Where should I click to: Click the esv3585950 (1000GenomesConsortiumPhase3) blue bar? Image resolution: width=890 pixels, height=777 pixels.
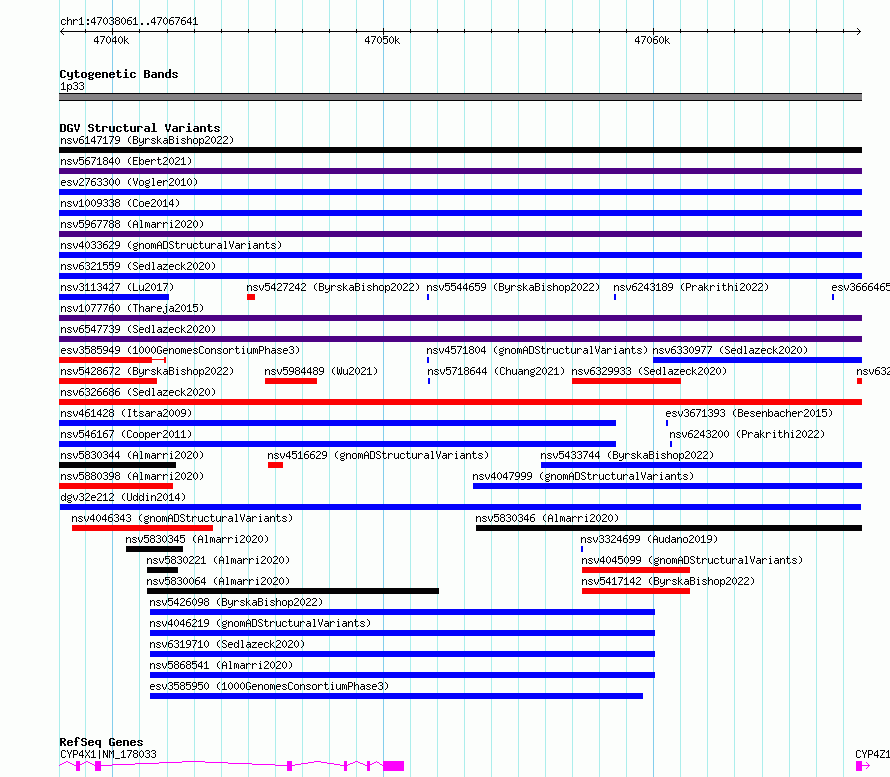[396, 696]
